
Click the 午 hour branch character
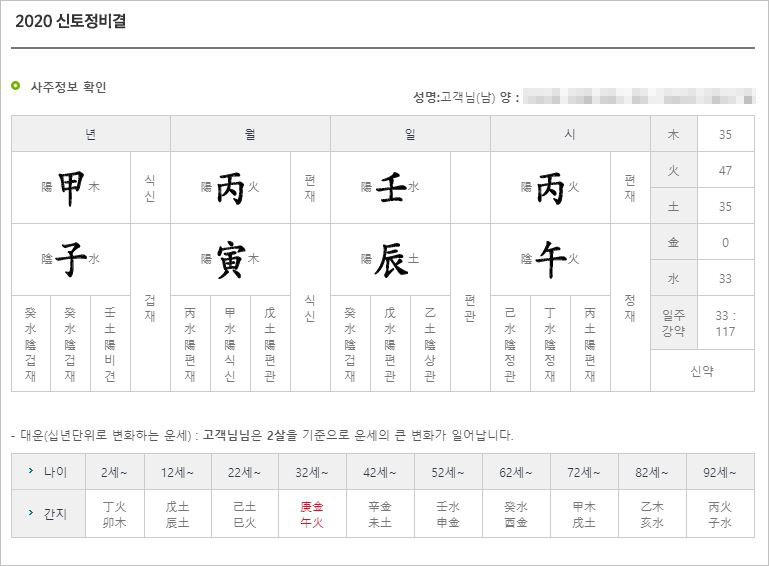[x=551, y=259]
